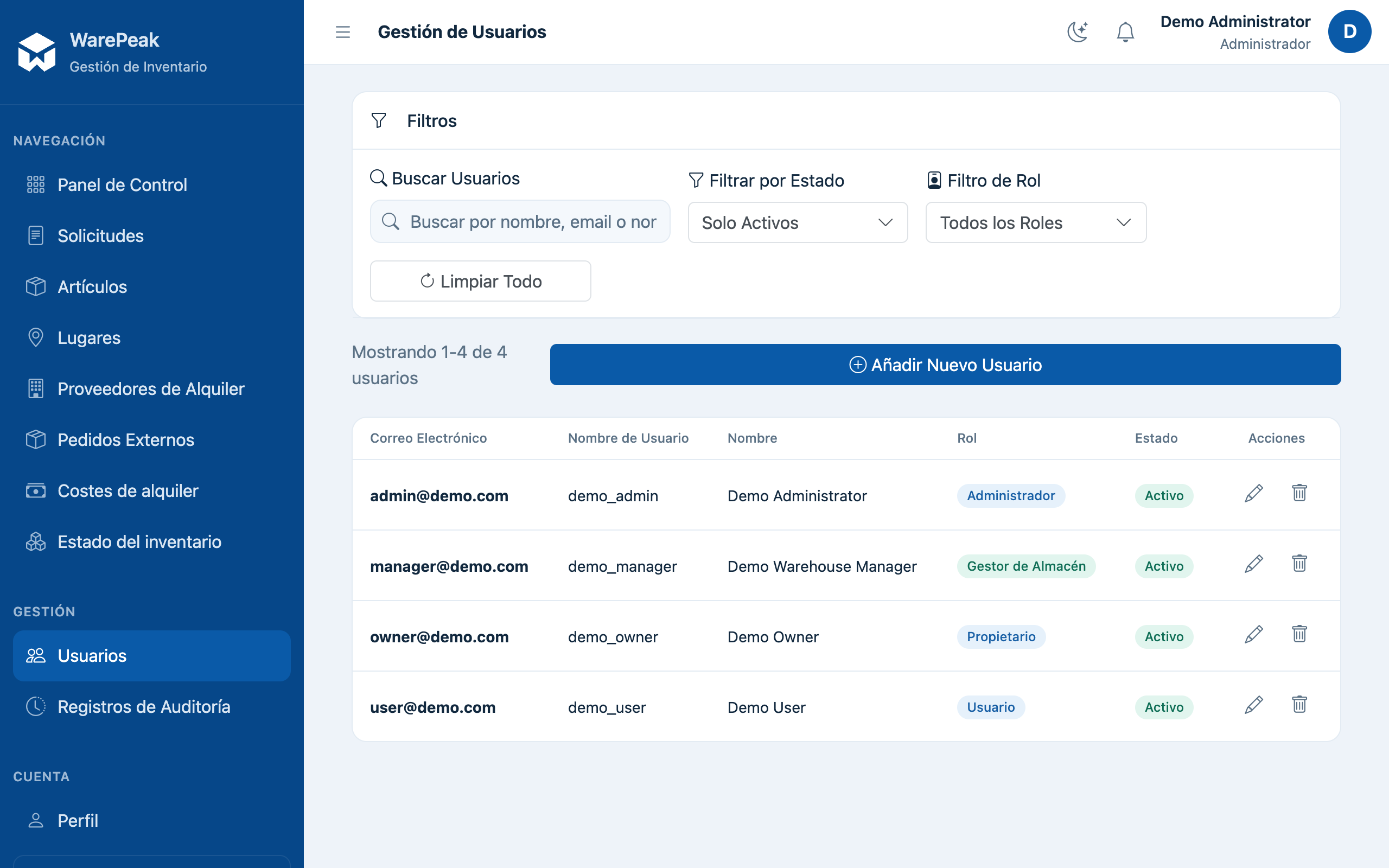View Estado del inventario
1389x868 pixels.
point(151,541)
